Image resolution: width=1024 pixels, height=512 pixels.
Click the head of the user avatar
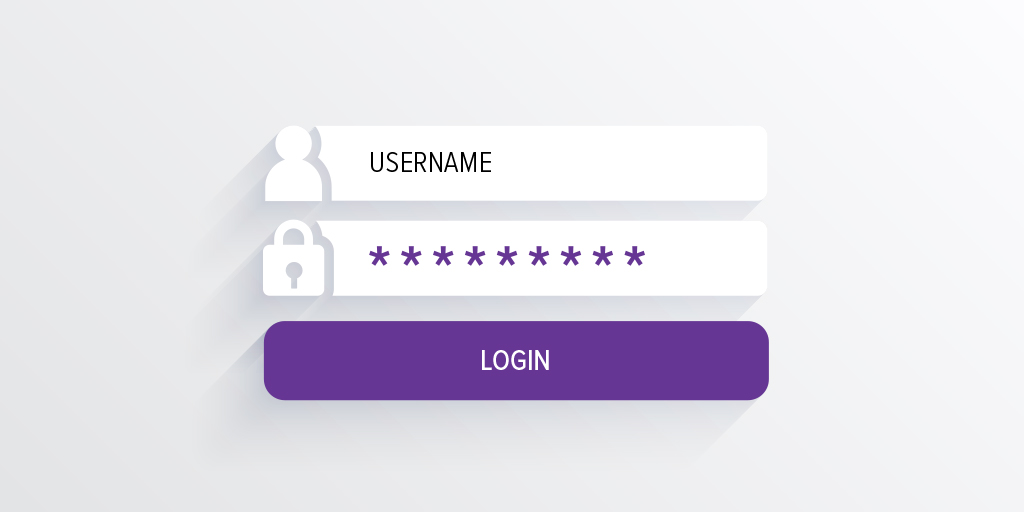(293, 142)
